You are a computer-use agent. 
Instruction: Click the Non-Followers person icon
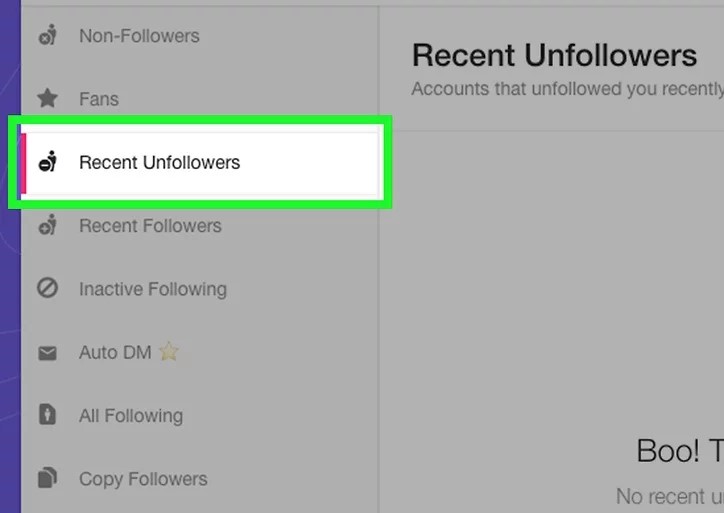pyautogui.click(x=48, y=35)
